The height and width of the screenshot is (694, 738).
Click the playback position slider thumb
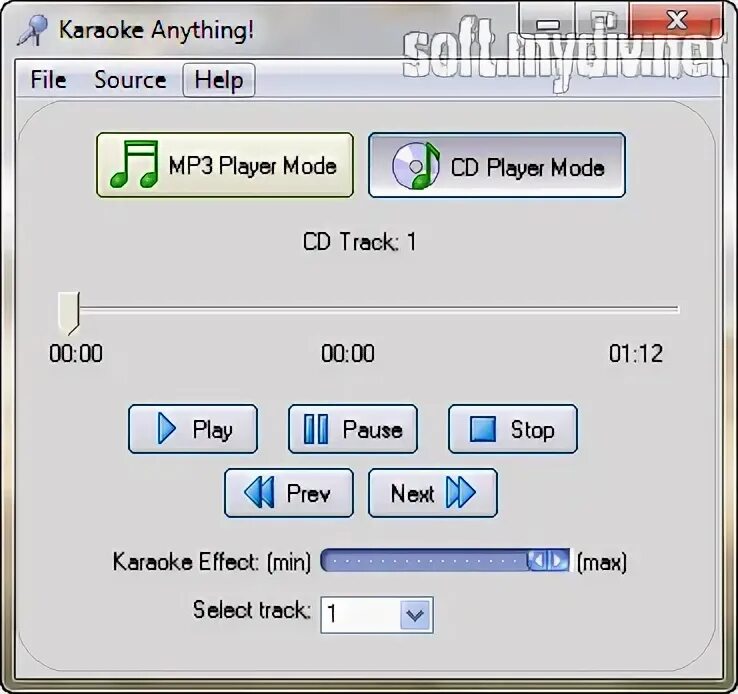click(x=69, y=313)
